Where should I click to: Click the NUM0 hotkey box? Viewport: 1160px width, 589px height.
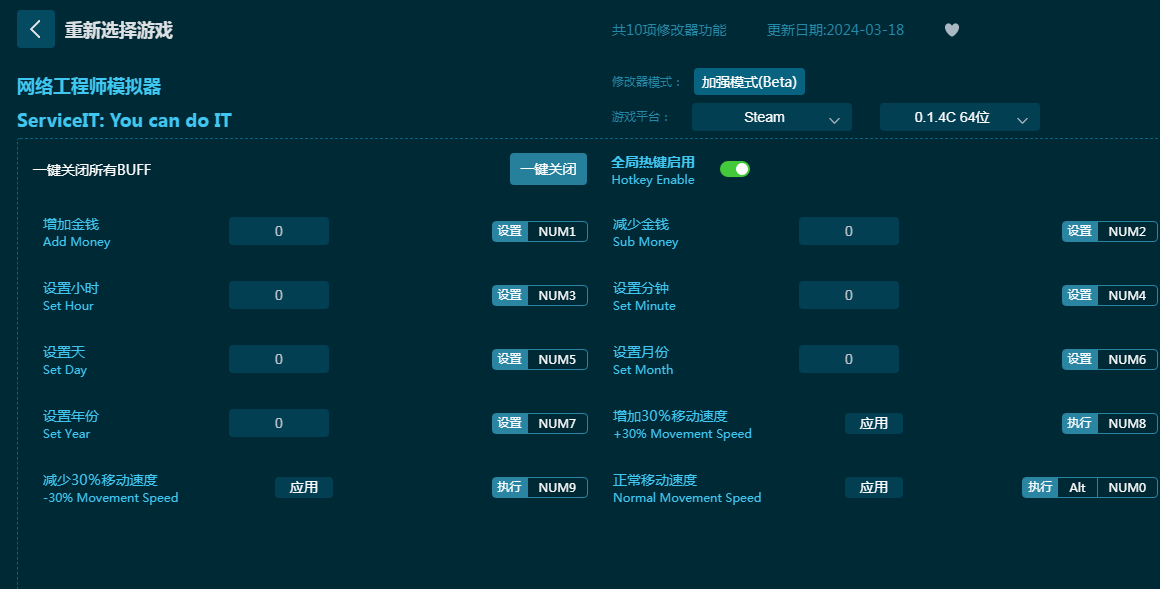click(x=1127, y=488)
